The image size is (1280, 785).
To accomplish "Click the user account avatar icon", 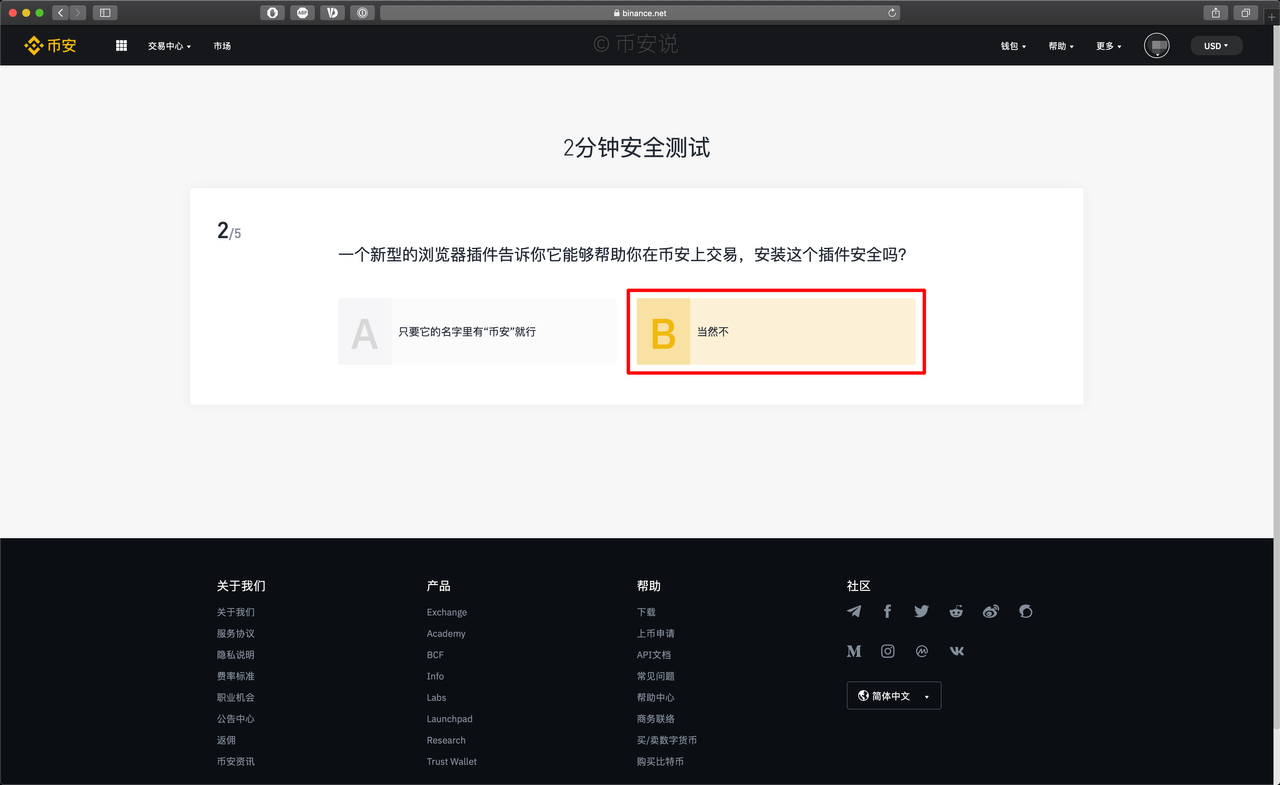I will [x=1157, y=46].
